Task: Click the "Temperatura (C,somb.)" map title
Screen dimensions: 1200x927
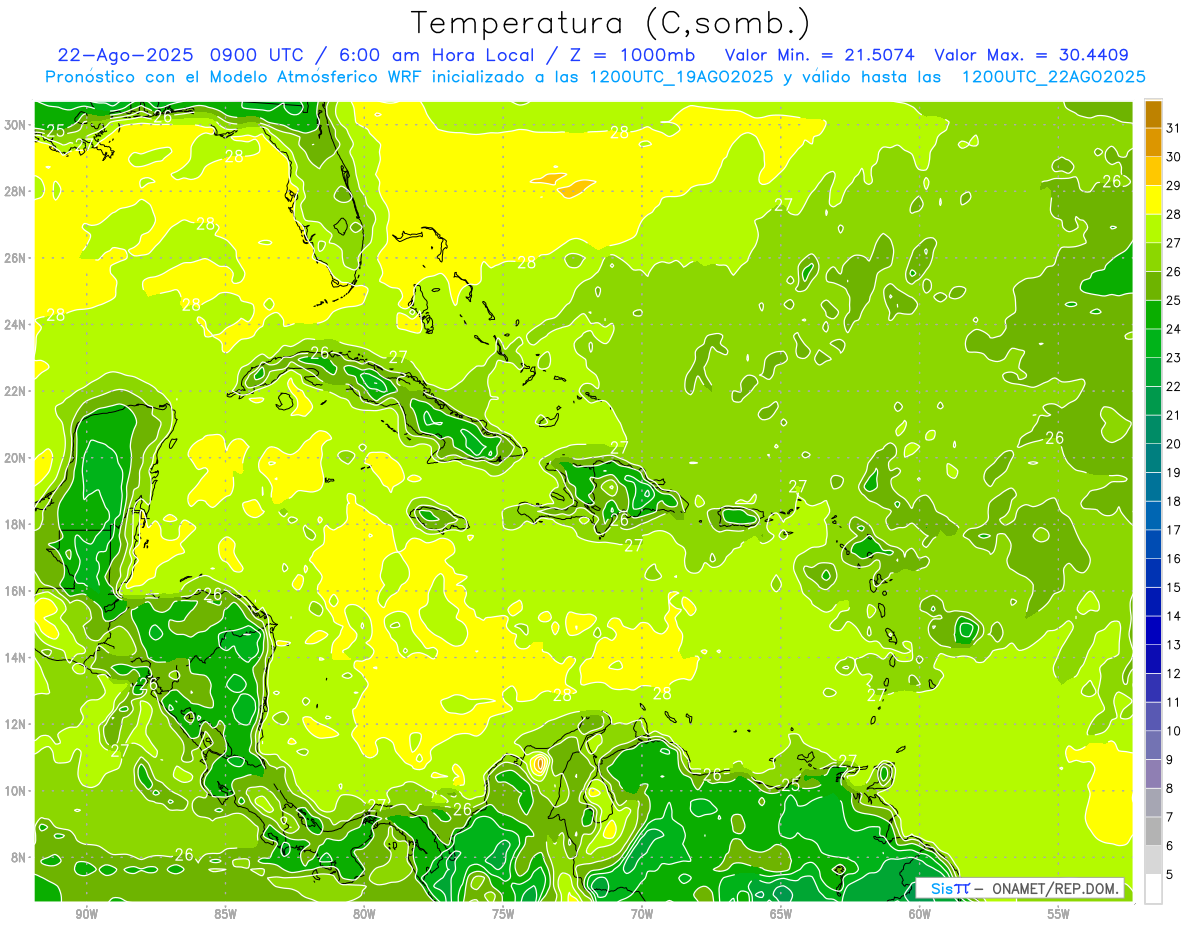Action: 611,23
